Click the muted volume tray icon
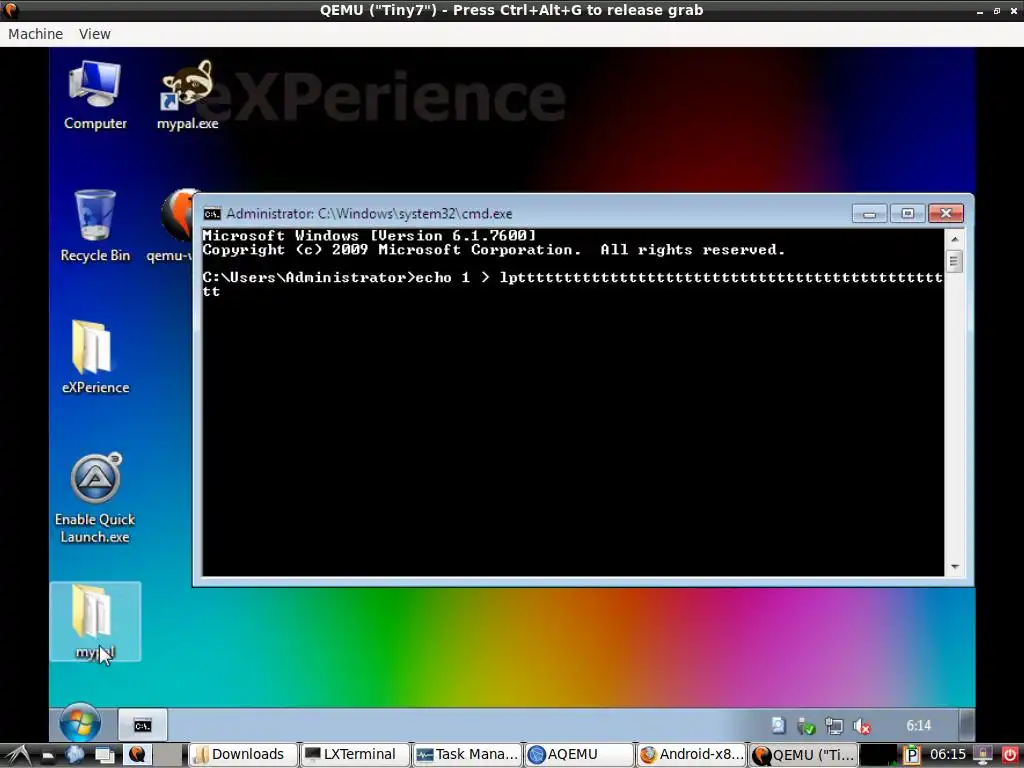Screen dimensions: 1024x768 (862, 726)
